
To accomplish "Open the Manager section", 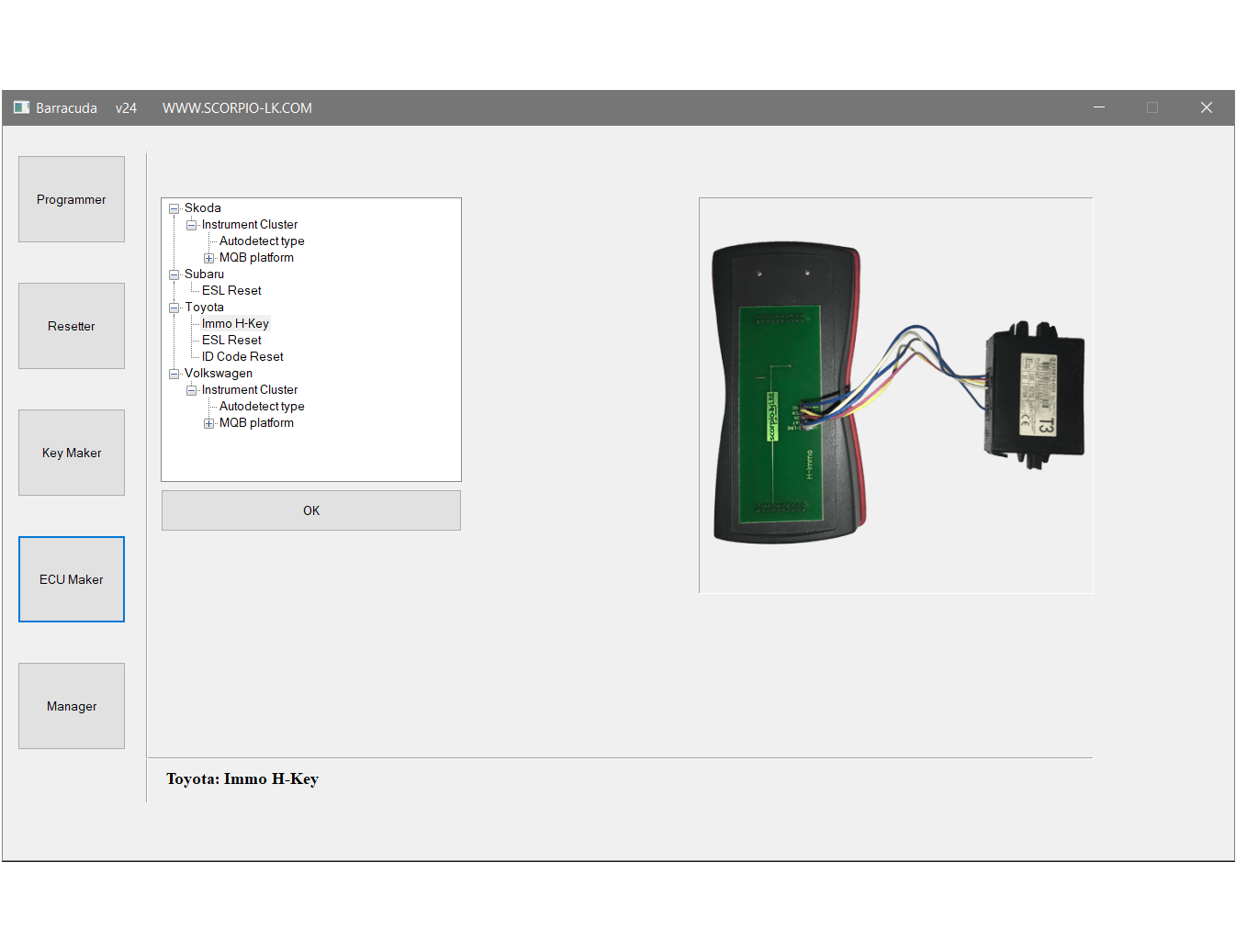I will 72,706.
